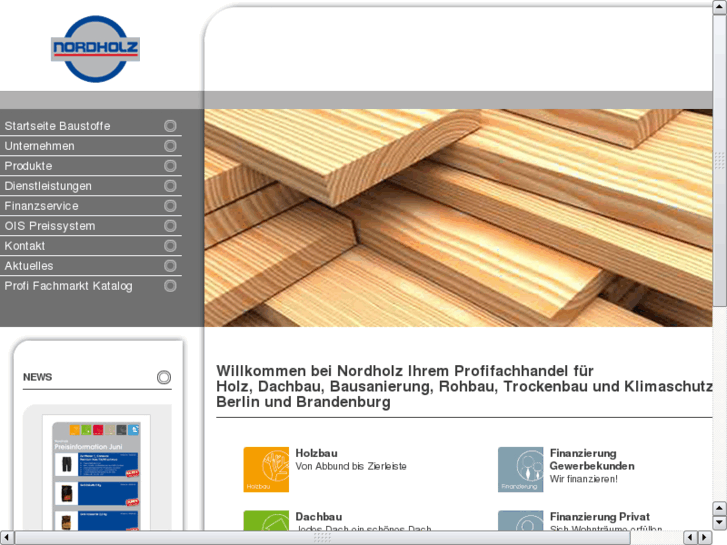Click the vertical scrollbar top up arrow

click(x=720, y=8)
